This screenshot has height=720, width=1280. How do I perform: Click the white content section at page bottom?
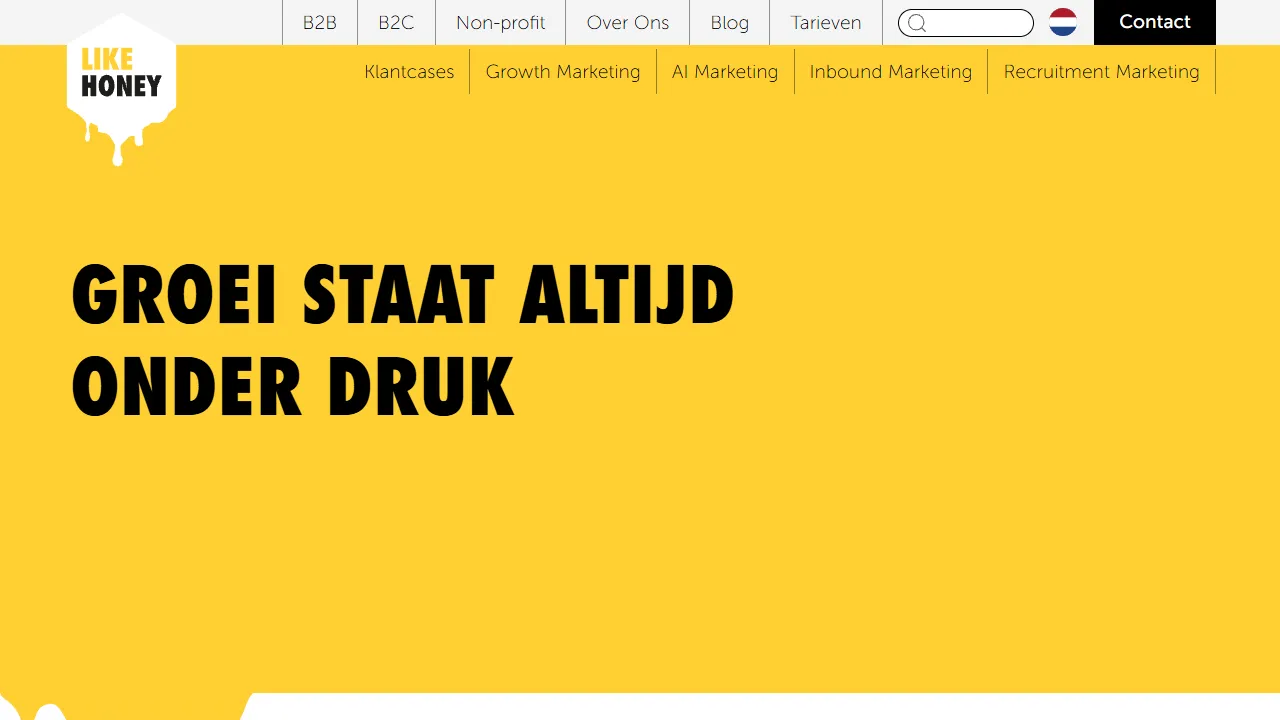[x=760, y=708]
